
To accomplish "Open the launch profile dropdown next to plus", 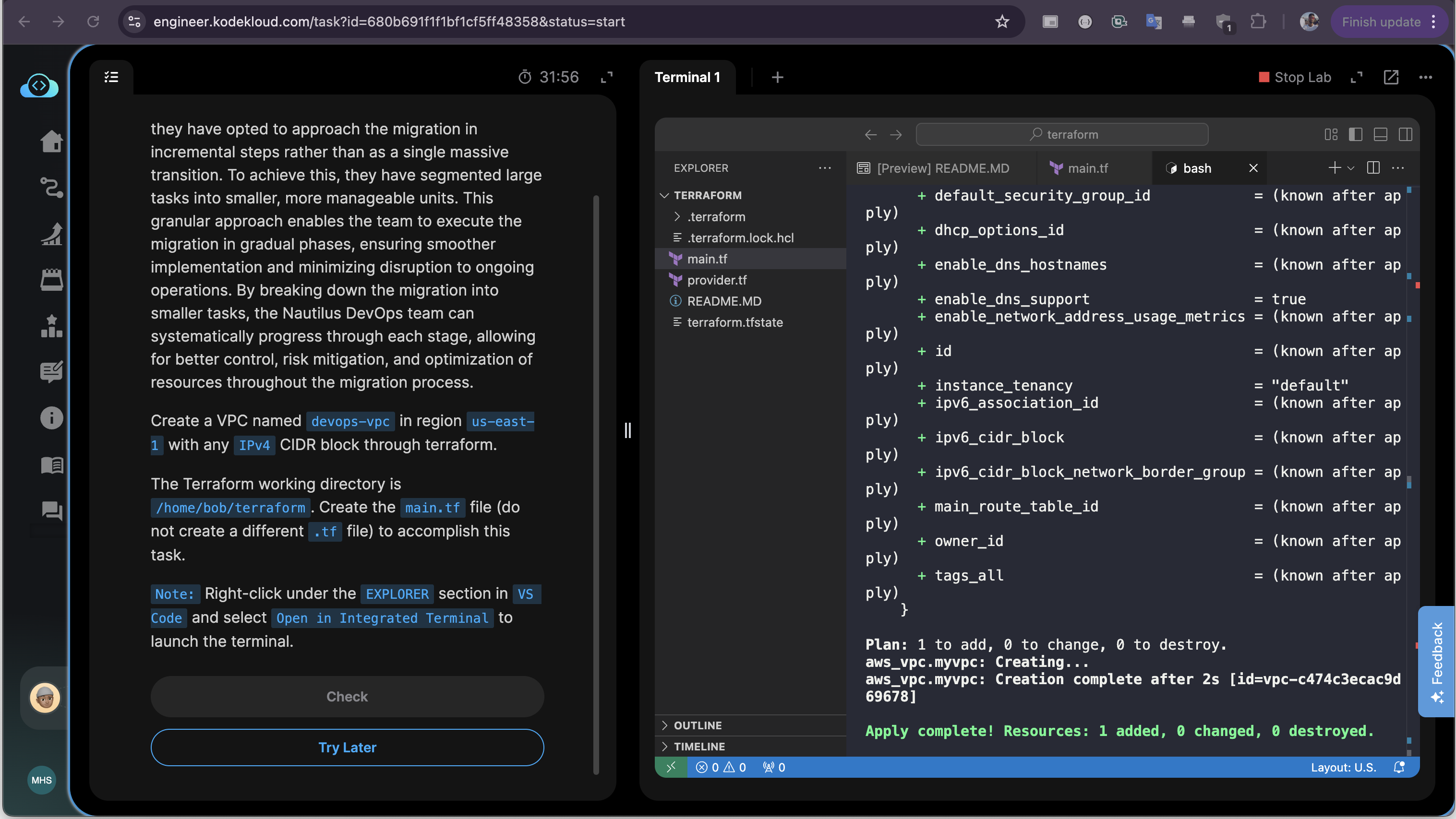I will [1351, 168].
